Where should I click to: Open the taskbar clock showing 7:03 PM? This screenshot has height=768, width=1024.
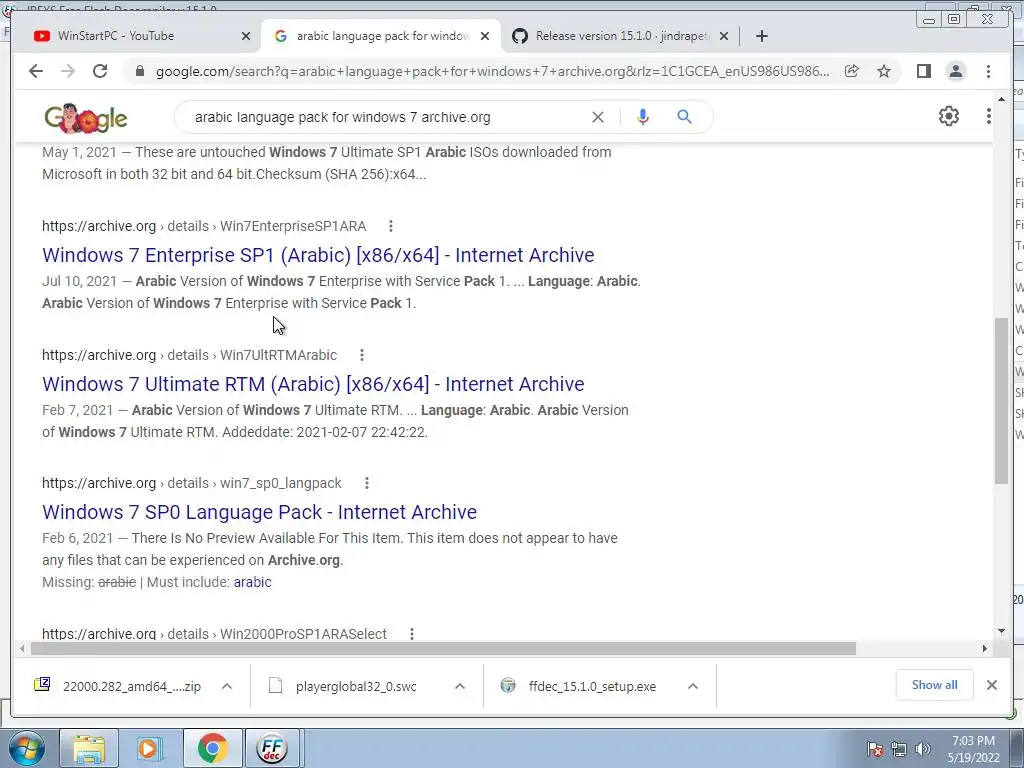click(x=973, y=749)
